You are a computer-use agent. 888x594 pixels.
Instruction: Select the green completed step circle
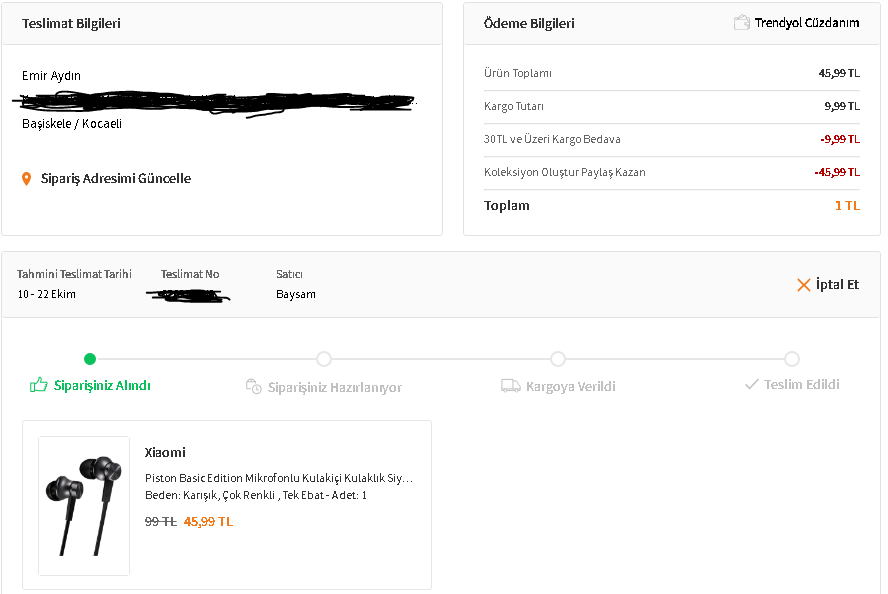coord(90,359)
